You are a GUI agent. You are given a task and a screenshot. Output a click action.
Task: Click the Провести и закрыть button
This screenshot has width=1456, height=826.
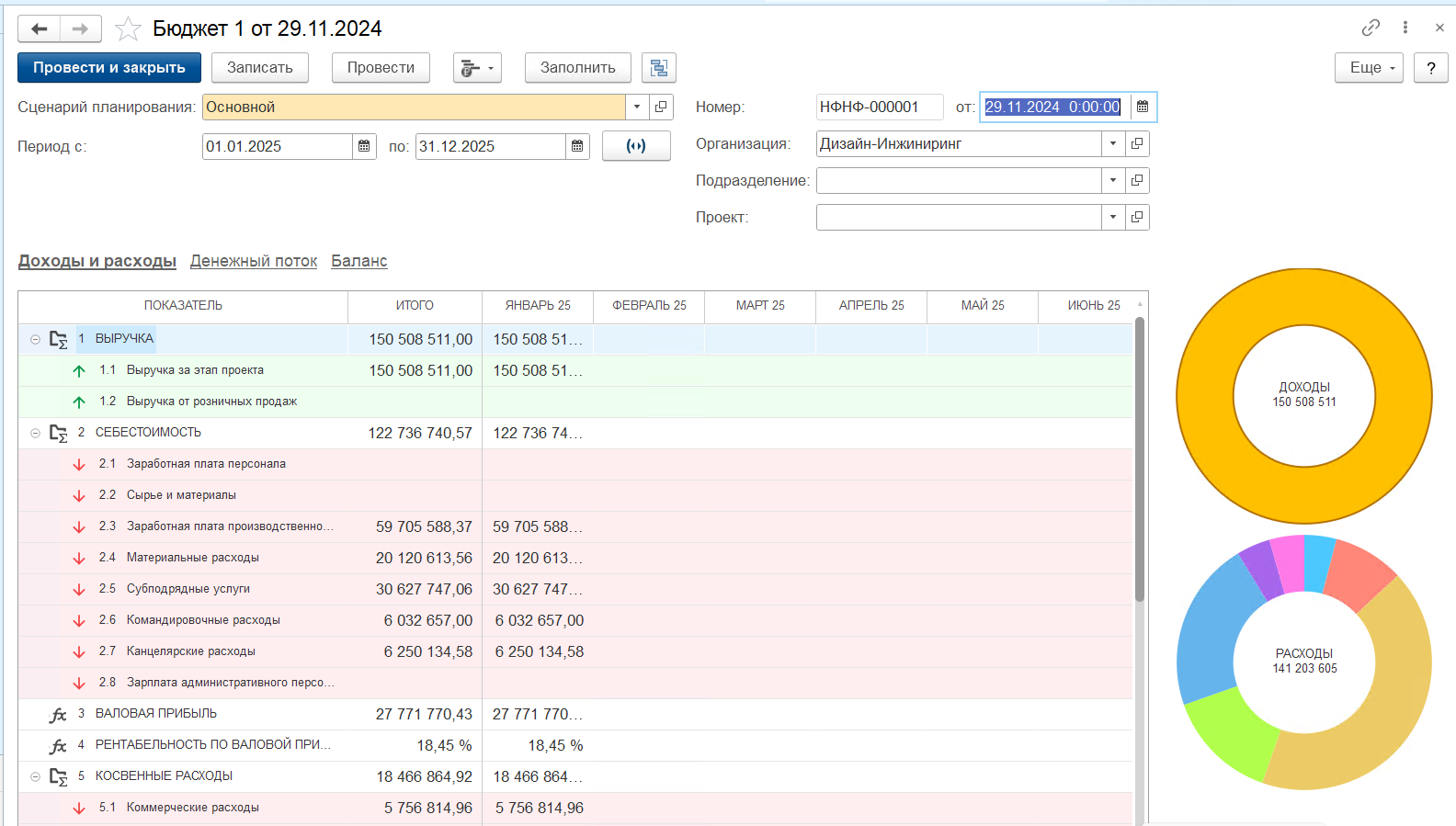(109, 68)
